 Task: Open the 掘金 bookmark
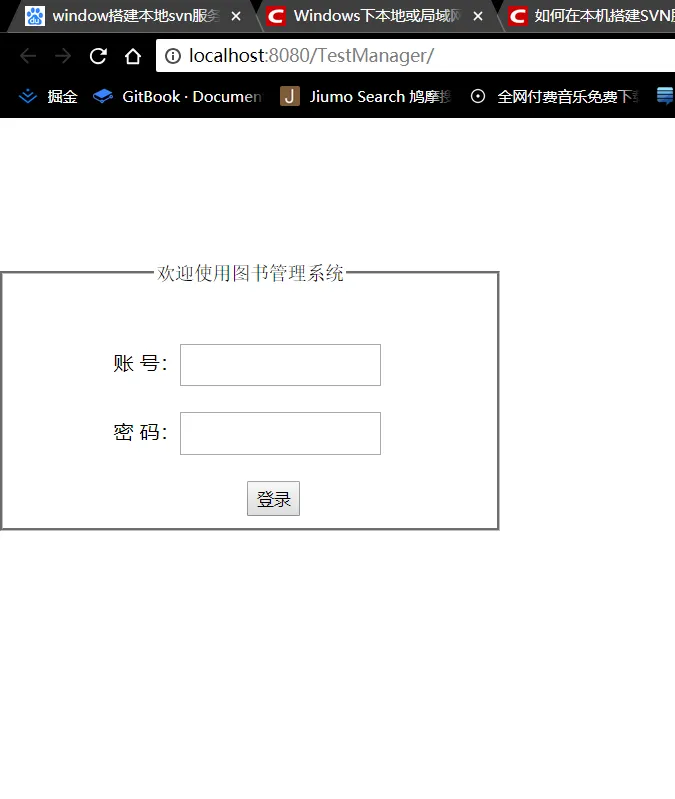48,96
